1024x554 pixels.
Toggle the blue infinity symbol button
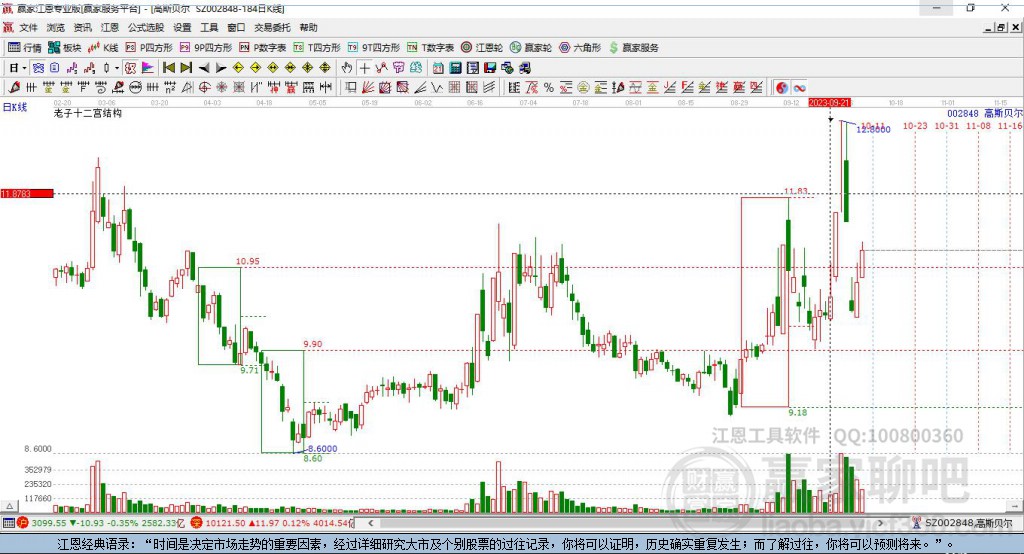pos(799,88)
